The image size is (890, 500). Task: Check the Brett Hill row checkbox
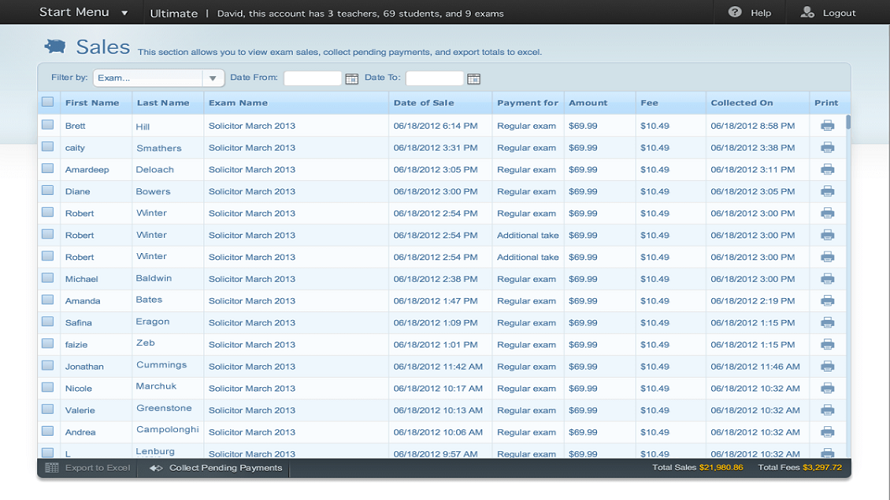click(x=48, y=124)
